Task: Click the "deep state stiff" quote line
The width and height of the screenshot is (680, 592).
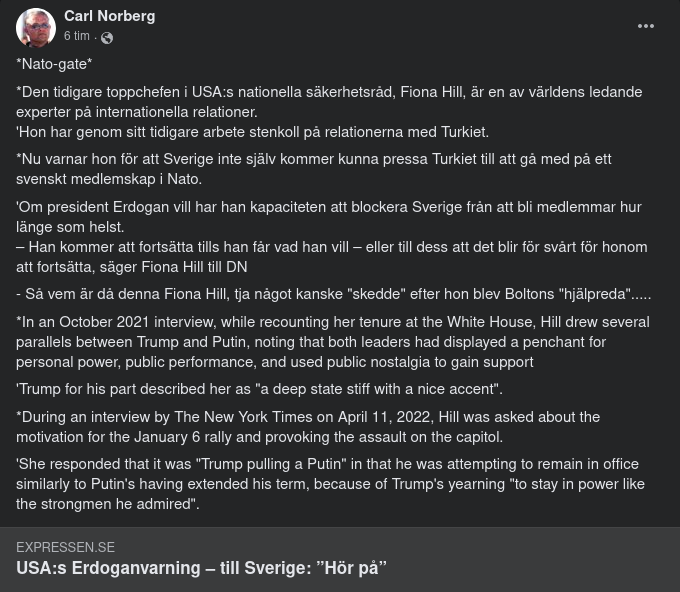Action: pyautogui.click(x=259, y=389)
